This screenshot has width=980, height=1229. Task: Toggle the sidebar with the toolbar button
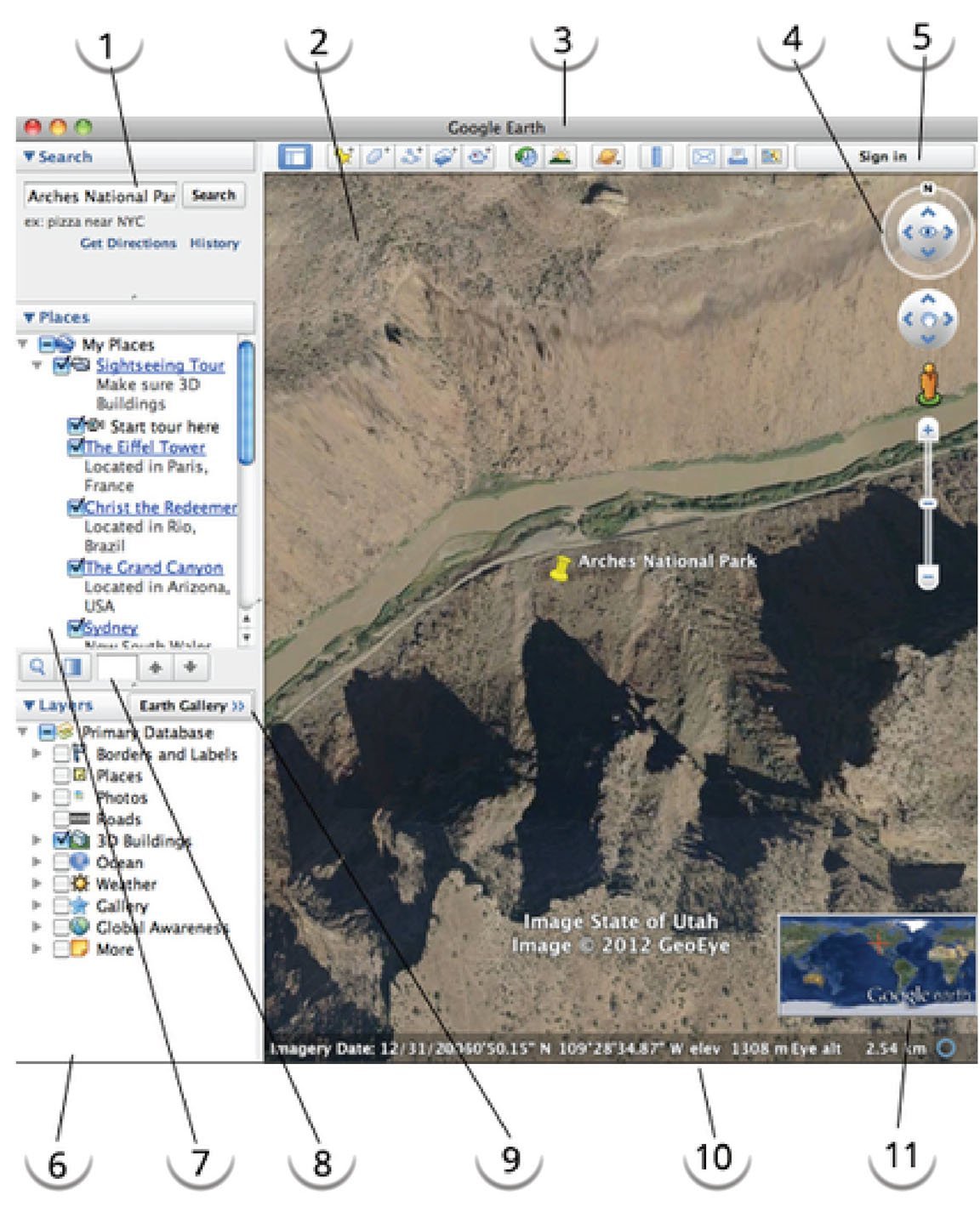click(x=294, y=157)
